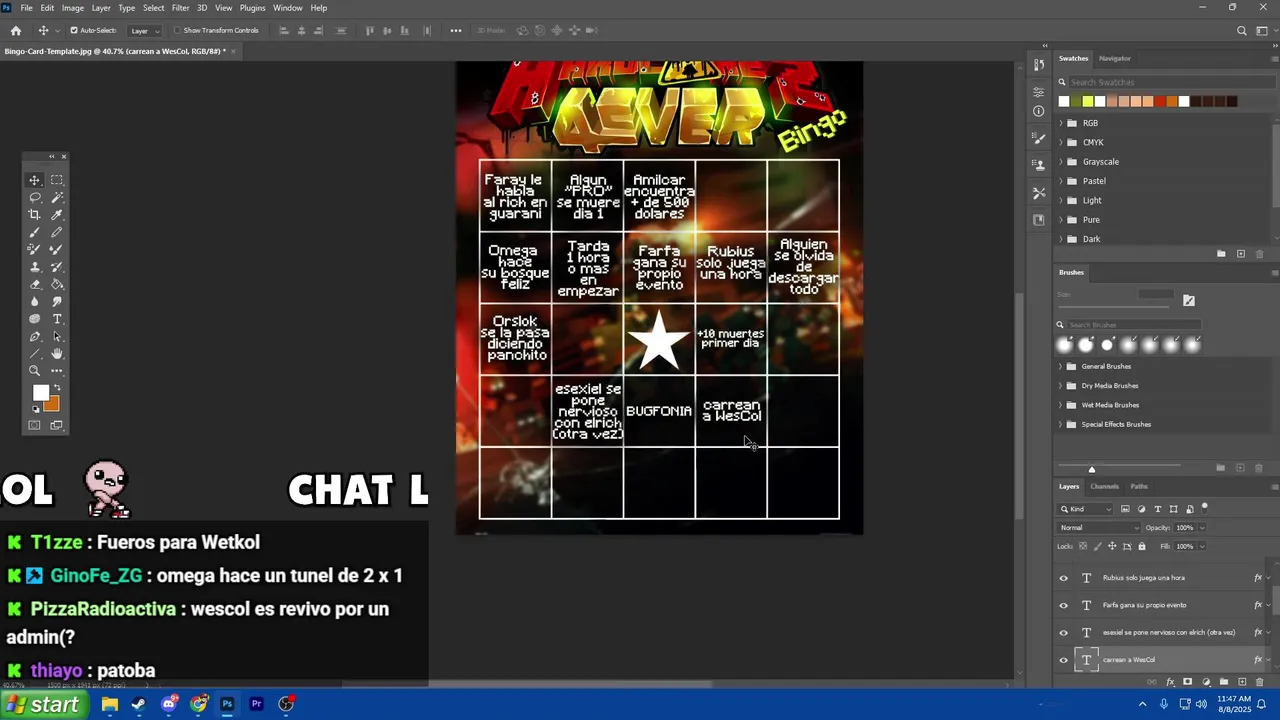This screenshot has height=720, width=1280.
Task: Open the Layer menu
Action: click(x=101, y=8)
